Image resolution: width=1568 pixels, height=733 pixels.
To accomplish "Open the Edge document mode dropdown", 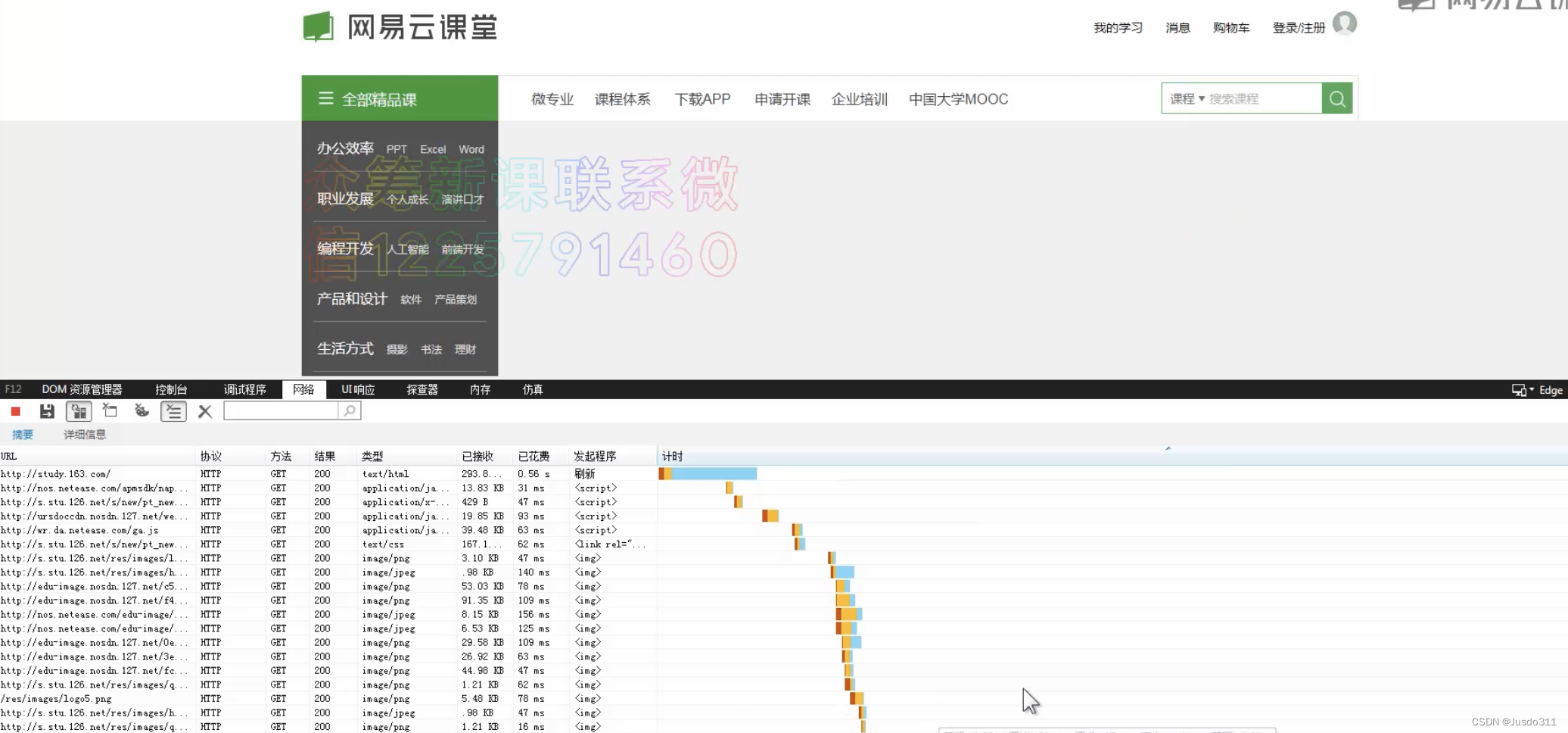I will point(1537,390).
